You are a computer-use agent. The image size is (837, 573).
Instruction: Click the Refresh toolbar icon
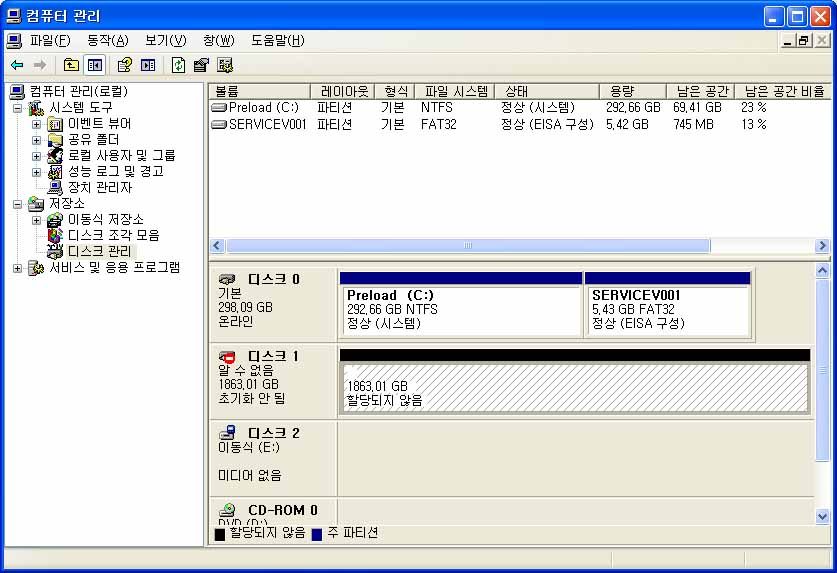click(x=178, y=65)
